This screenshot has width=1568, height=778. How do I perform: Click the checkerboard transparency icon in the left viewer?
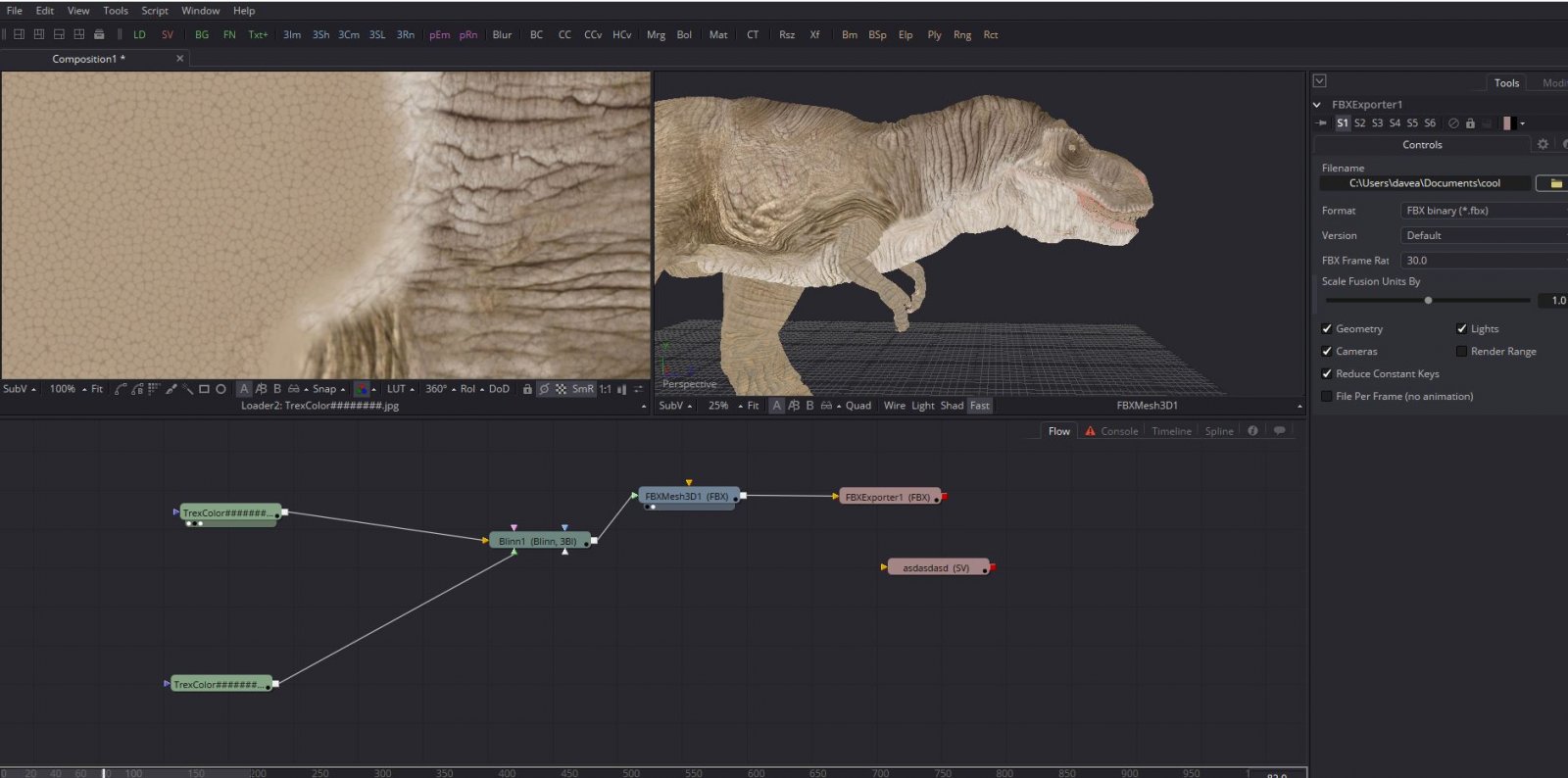561,389
